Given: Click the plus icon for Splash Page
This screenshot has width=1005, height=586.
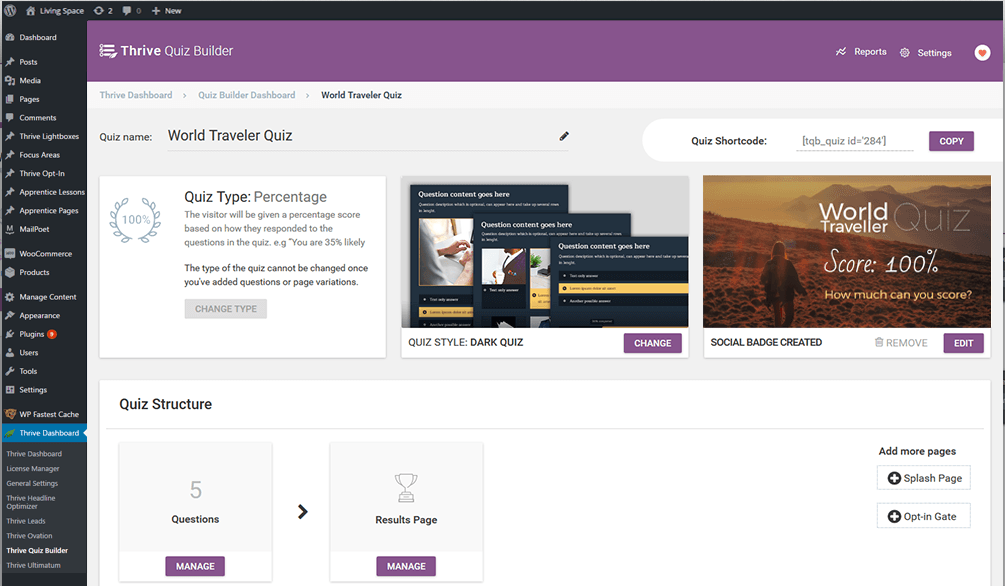Looking at the screenshot, I should point(894,478).
